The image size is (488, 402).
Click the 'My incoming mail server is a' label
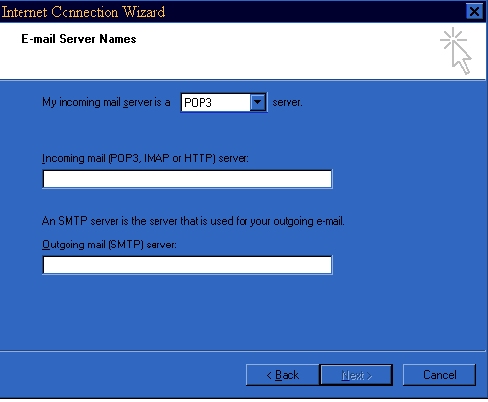click(x=106, y=102)
